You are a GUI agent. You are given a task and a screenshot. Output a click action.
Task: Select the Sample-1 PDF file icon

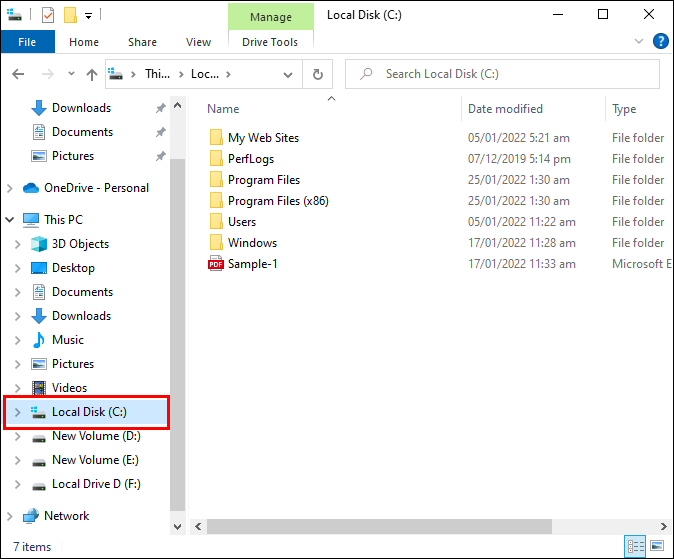(x=216, y=264)
